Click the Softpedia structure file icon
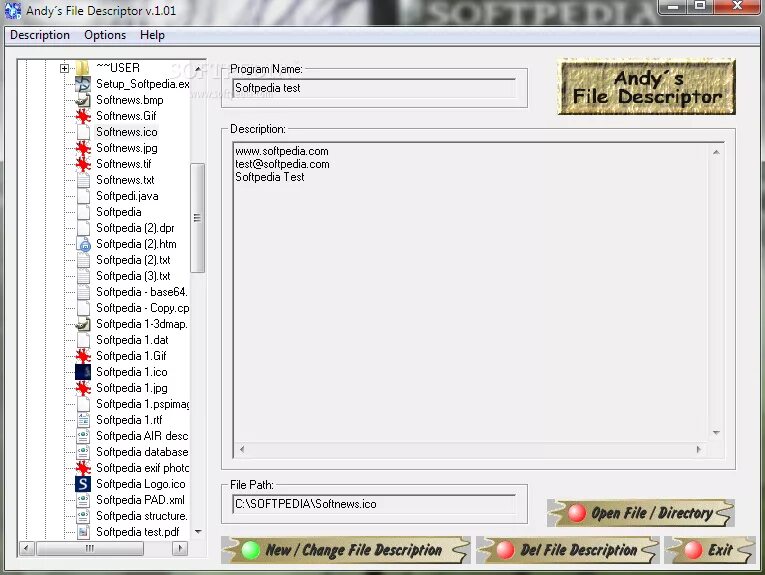The width and height of the screenshot is (765, 575). 83,516
